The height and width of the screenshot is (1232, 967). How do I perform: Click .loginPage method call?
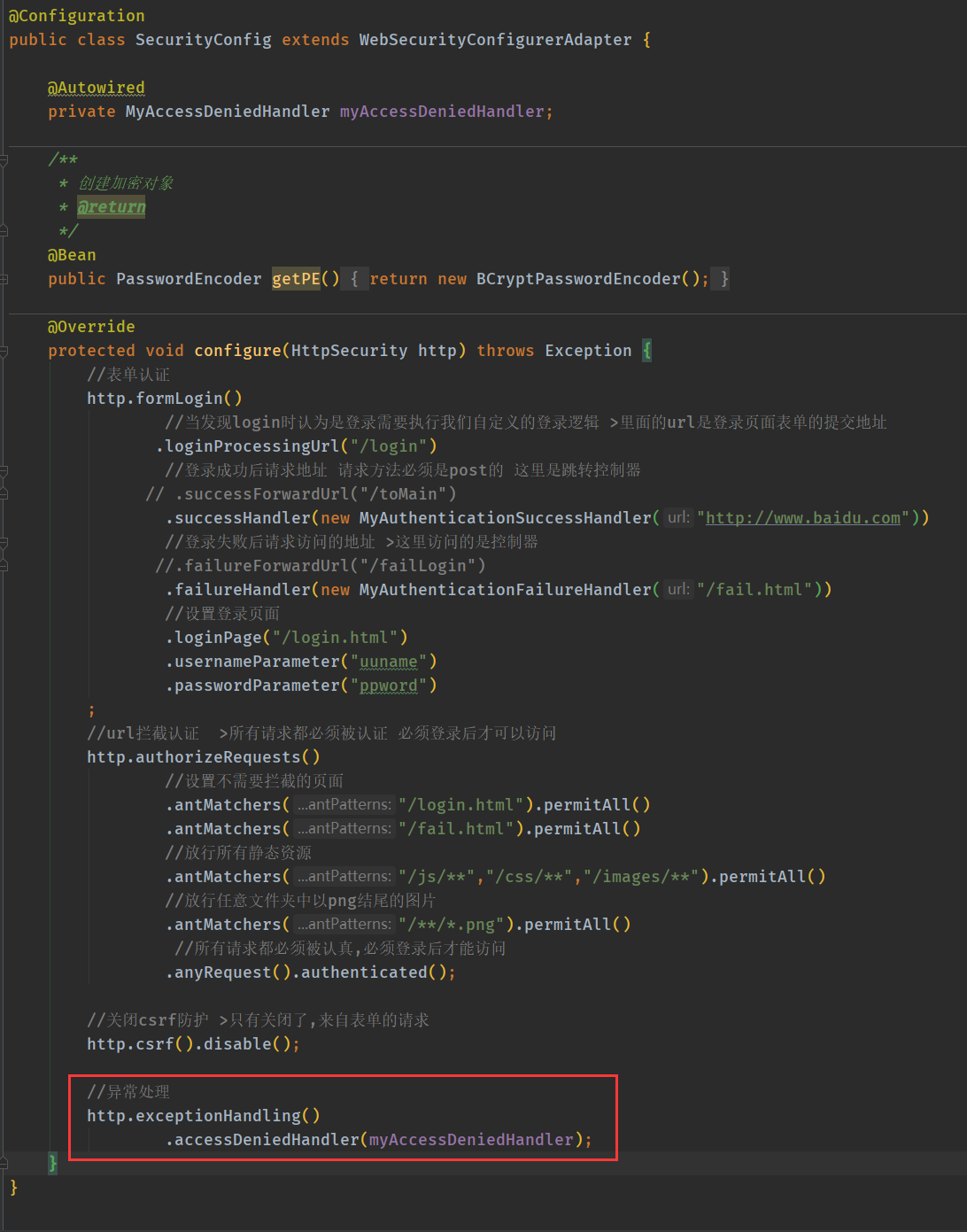(213, 638)
